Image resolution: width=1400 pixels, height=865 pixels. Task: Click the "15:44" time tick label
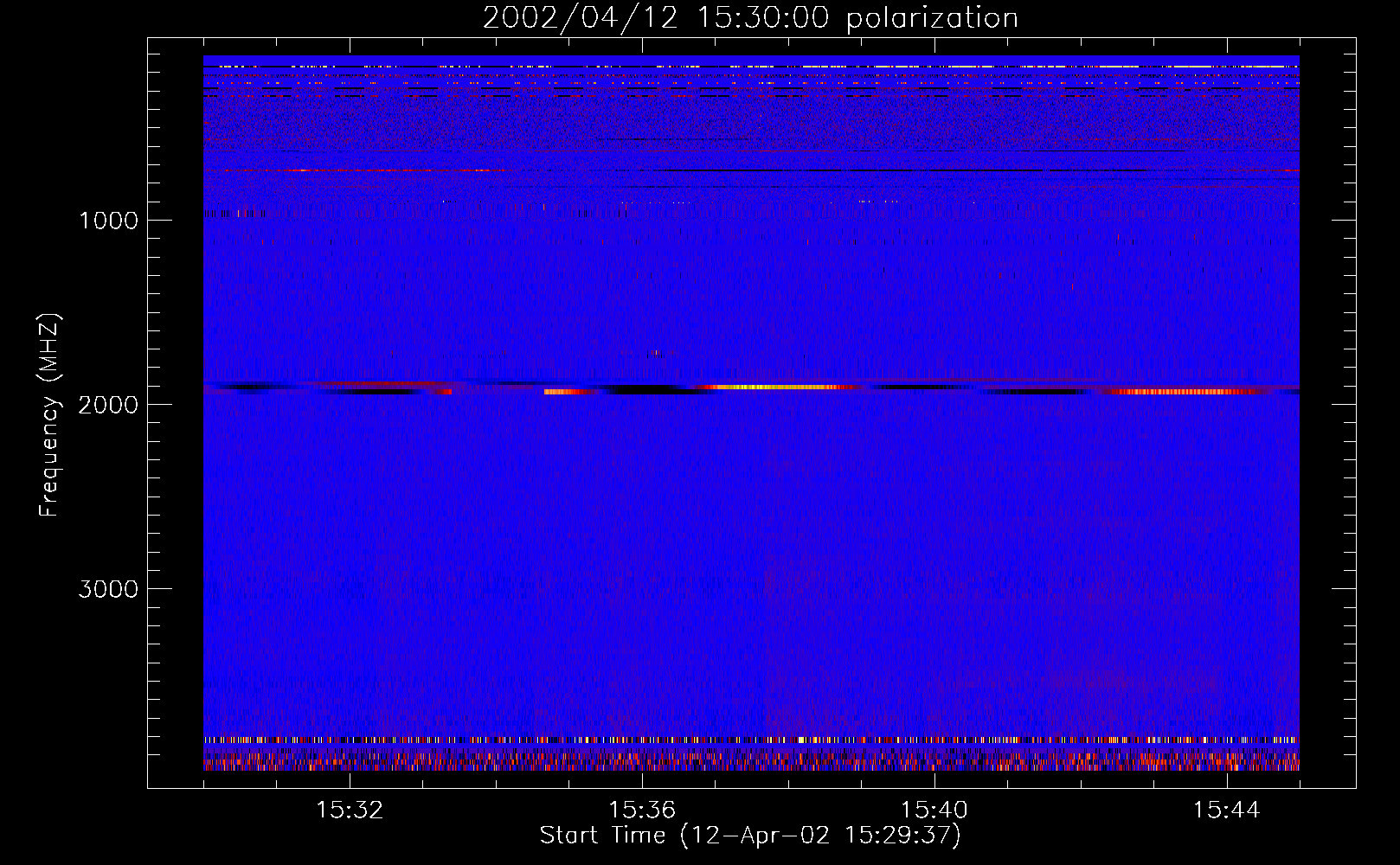(1227, 811)
